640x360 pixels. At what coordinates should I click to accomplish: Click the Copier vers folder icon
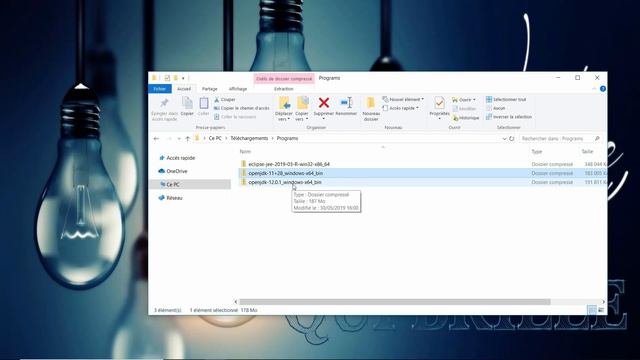coord(302,103)
